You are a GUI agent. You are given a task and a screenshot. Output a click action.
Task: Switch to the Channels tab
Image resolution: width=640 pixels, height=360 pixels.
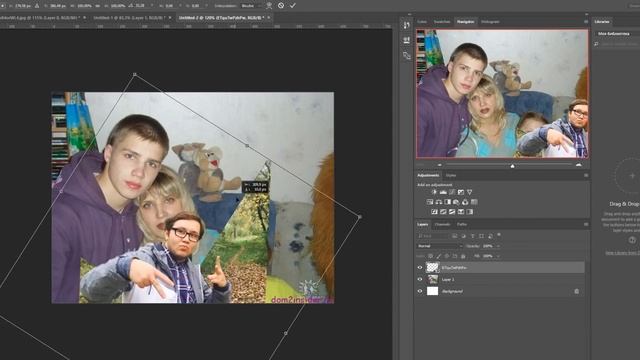click(442, 224)
